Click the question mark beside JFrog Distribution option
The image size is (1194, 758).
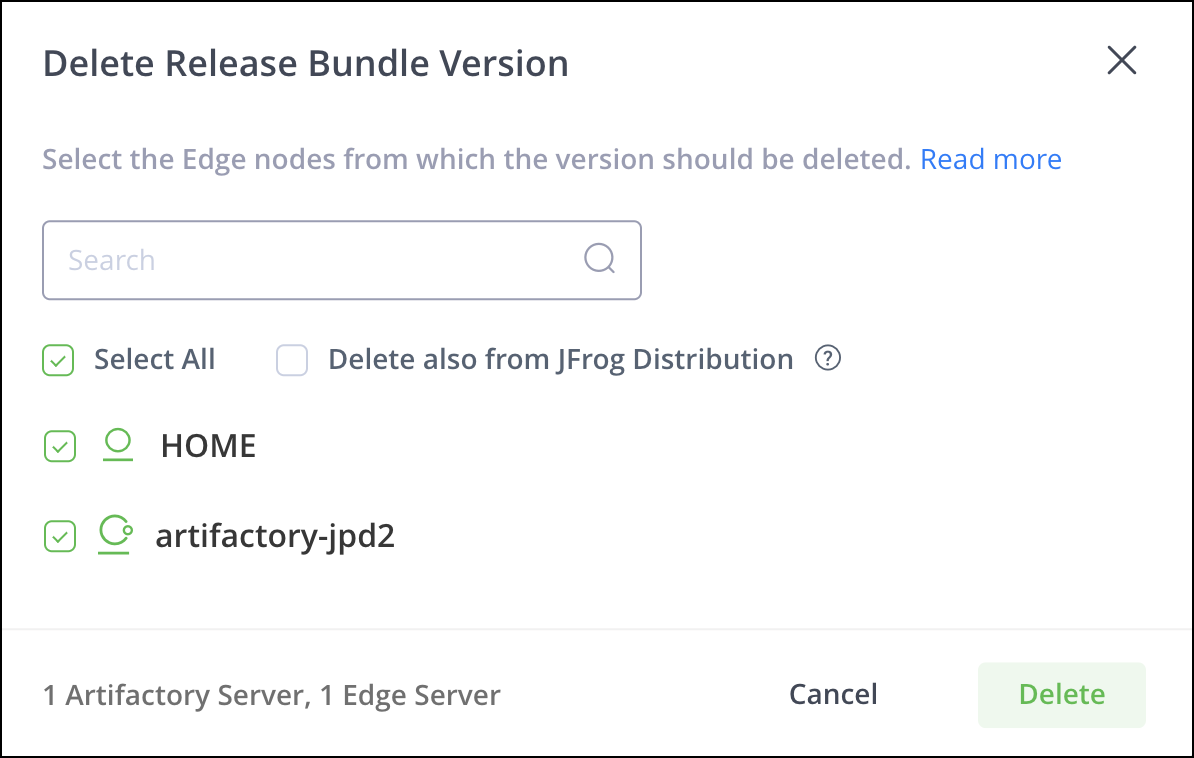click(828, 358)
